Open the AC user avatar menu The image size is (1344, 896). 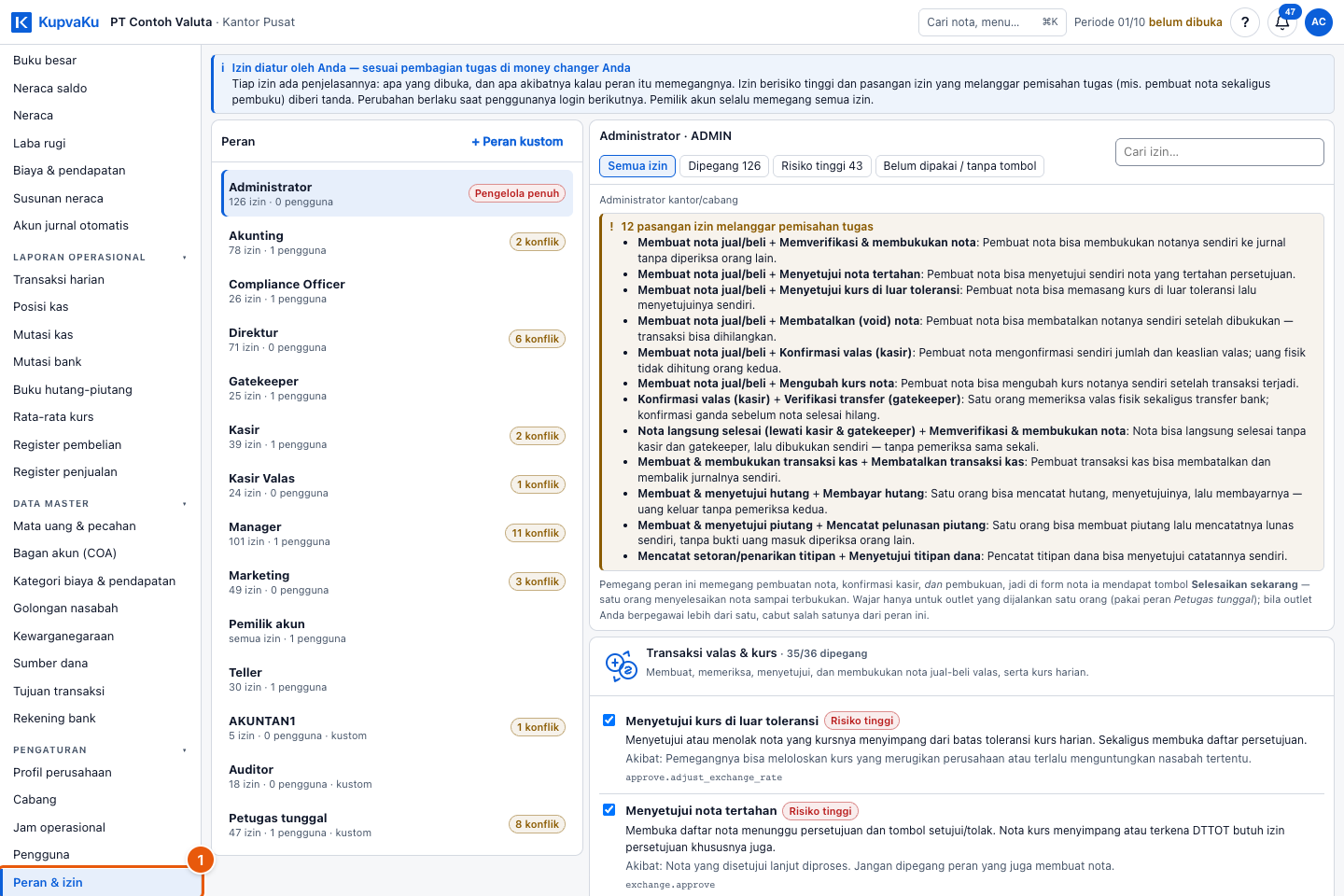1319,22
